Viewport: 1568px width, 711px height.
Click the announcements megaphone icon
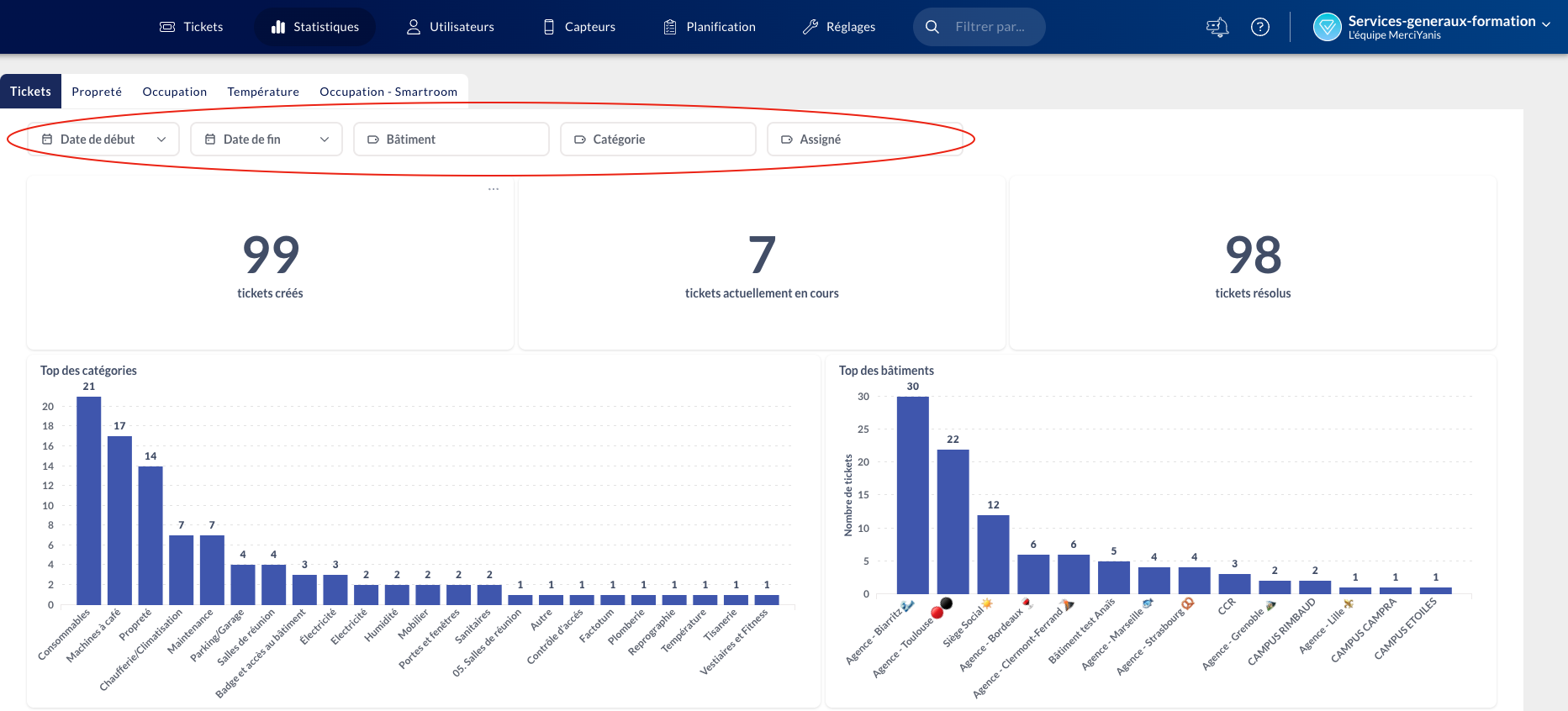(1217, 27)
